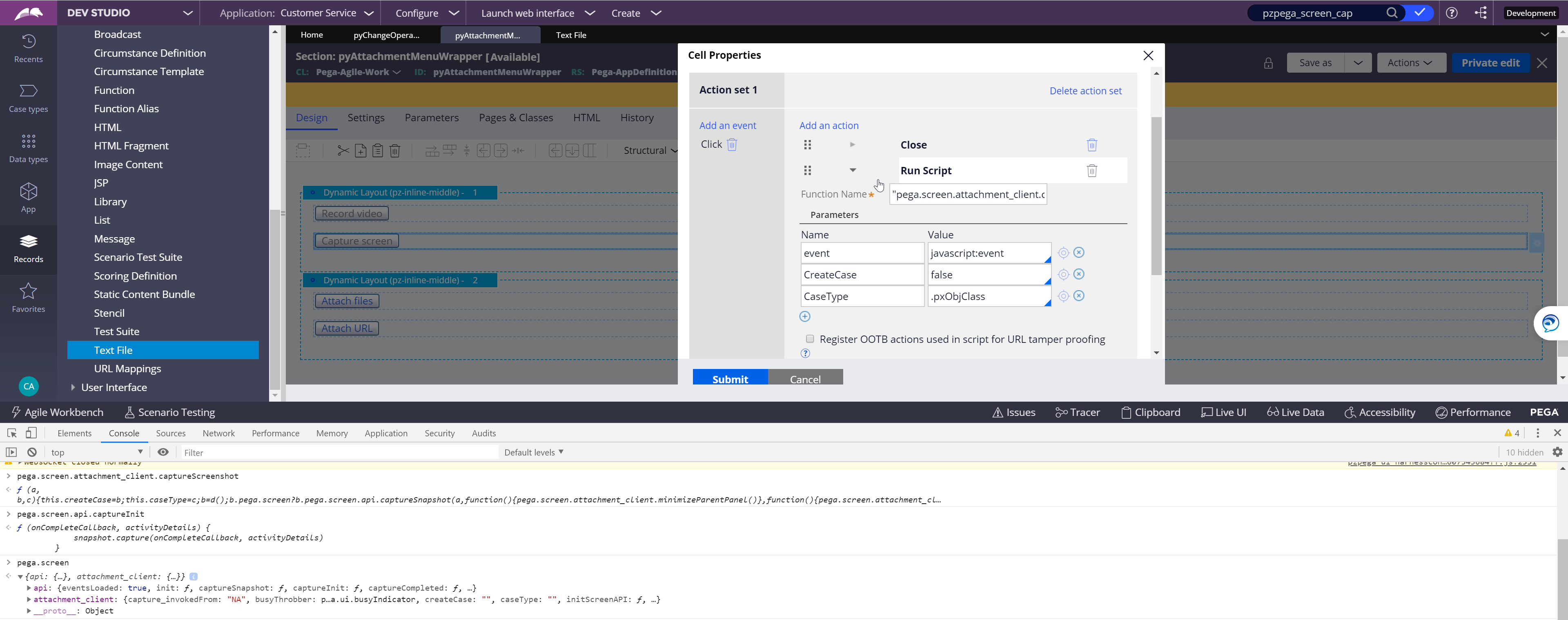Open the Application Customer Service dropdown
The width and height of the screenshot is (1568, 620).
click(x=369, y=13)
